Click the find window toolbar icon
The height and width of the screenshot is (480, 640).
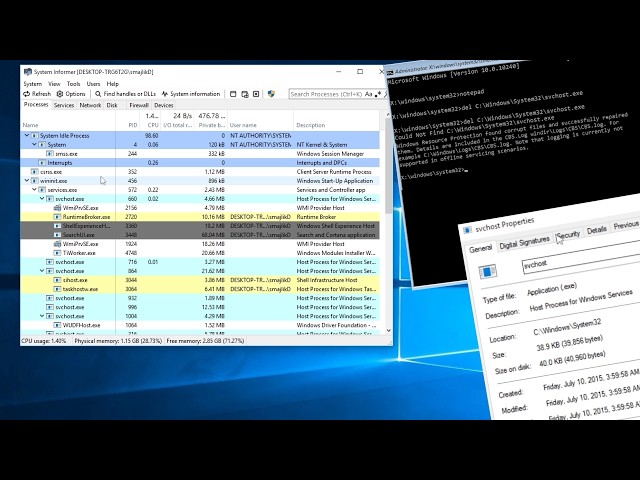tap(233, 94)
